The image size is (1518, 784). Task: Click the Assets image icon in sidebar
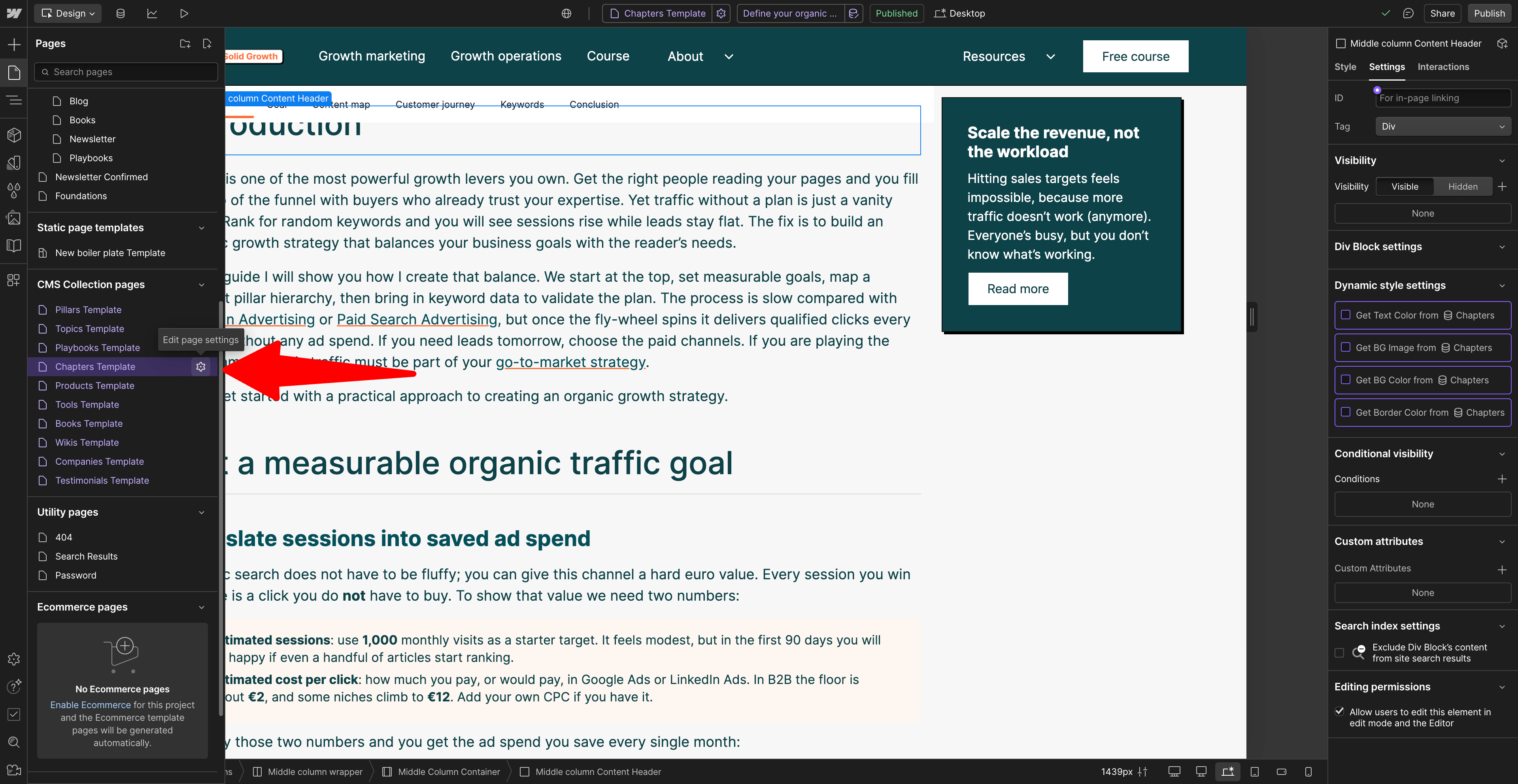pyautogui.click(x=13, y=219)
